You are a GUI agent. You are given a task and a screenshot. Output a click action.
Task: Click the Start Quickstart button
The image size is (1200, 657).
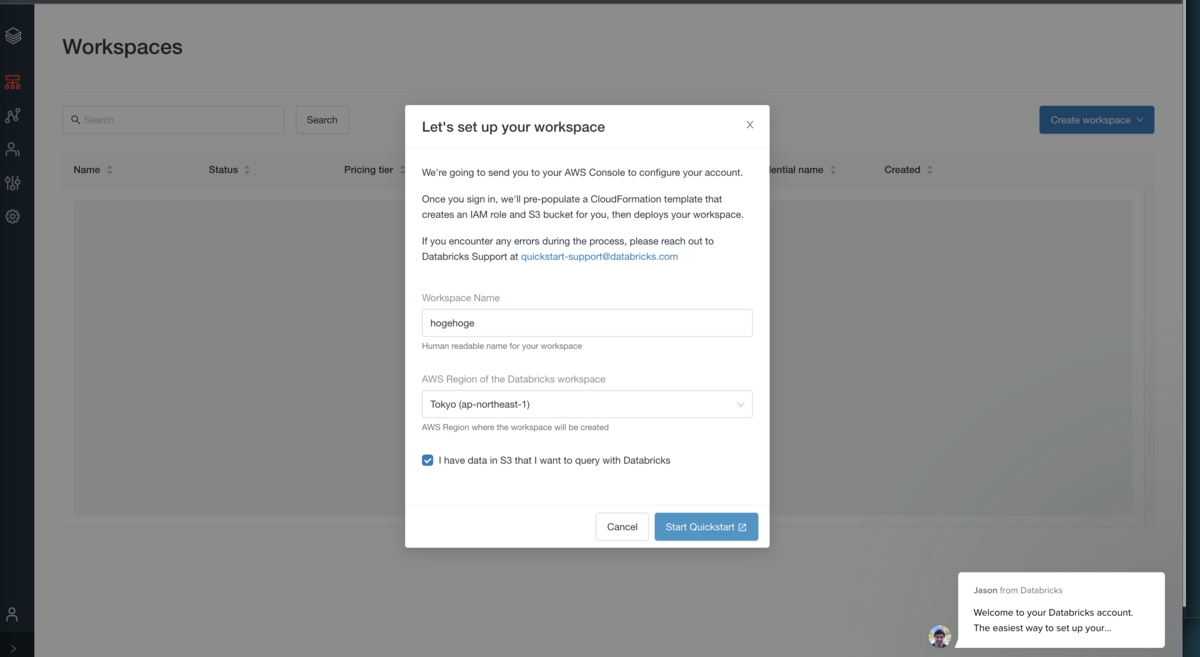tap(706, 527)
